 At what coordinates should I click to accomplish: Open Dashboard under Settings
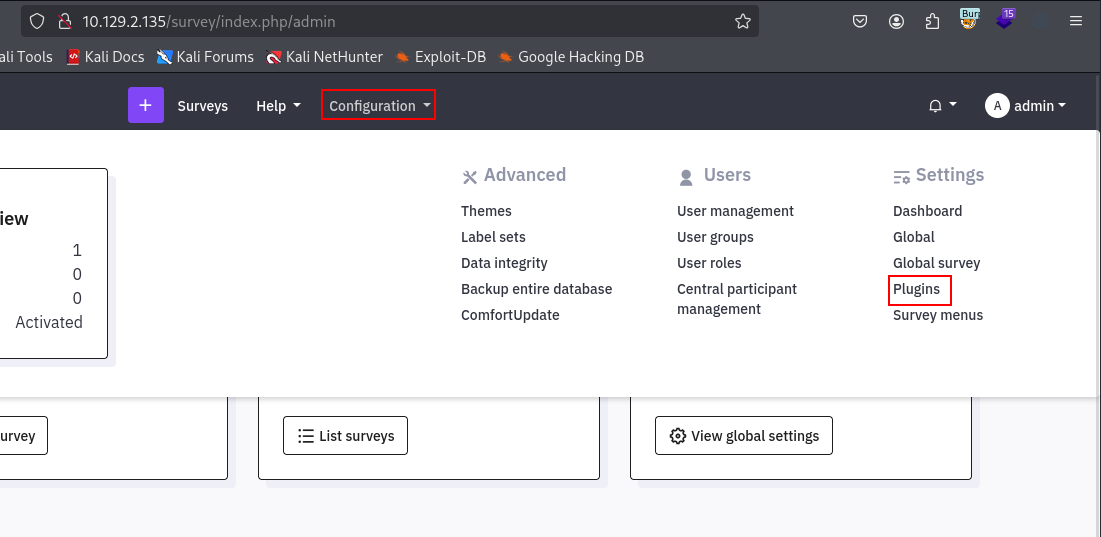click(928, 211)
